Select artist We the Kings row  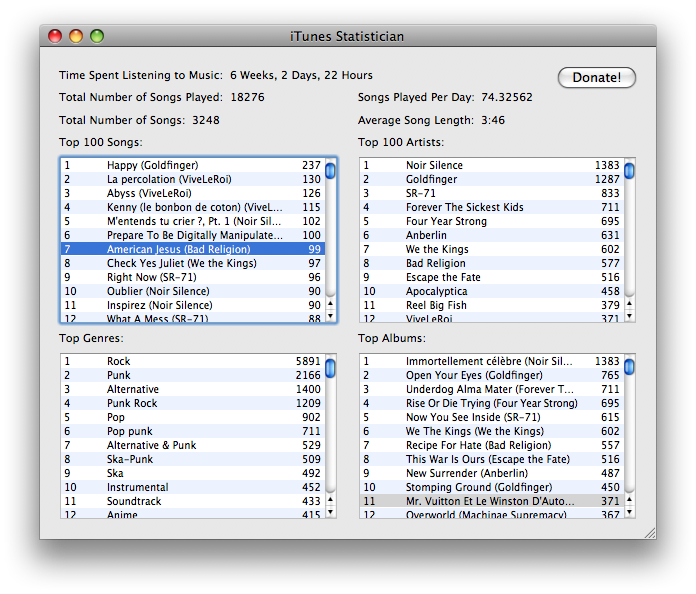coord(492,249)
